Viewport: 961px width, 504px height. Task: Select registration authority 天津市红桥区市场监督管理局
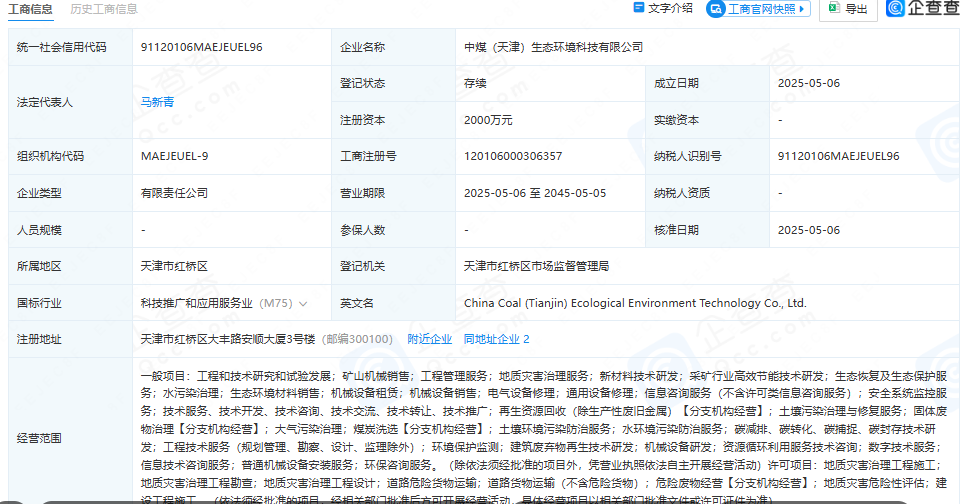point(536,266)
